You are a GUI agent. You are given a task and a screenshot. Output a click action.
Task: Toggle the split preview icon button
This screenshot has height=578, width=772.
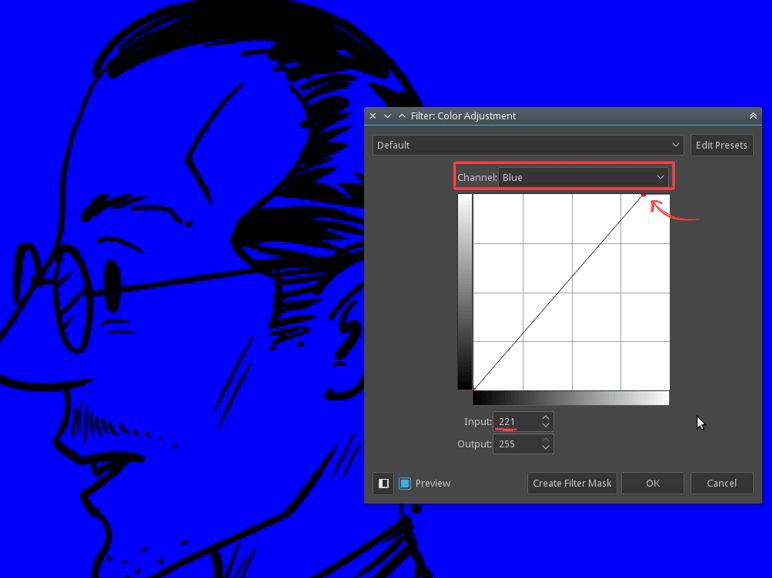coord(383,483)
